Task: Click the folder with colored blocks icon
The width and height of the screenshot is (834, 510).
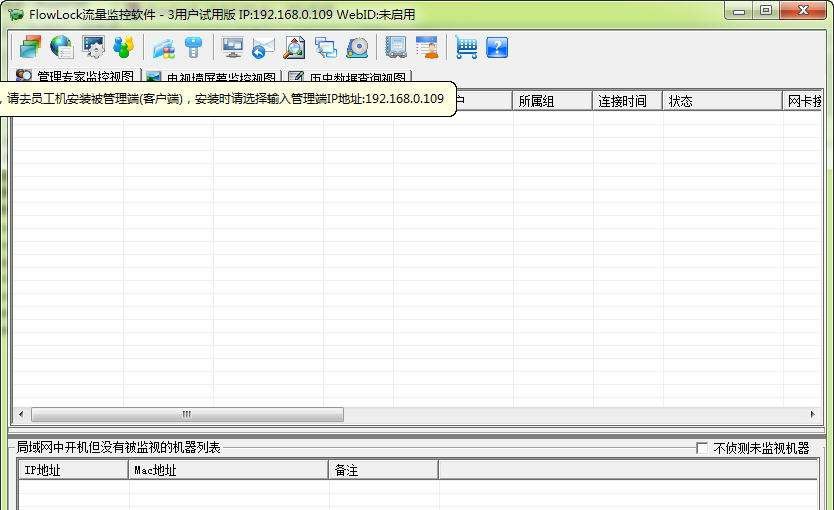Action: [x=164, y=47]
